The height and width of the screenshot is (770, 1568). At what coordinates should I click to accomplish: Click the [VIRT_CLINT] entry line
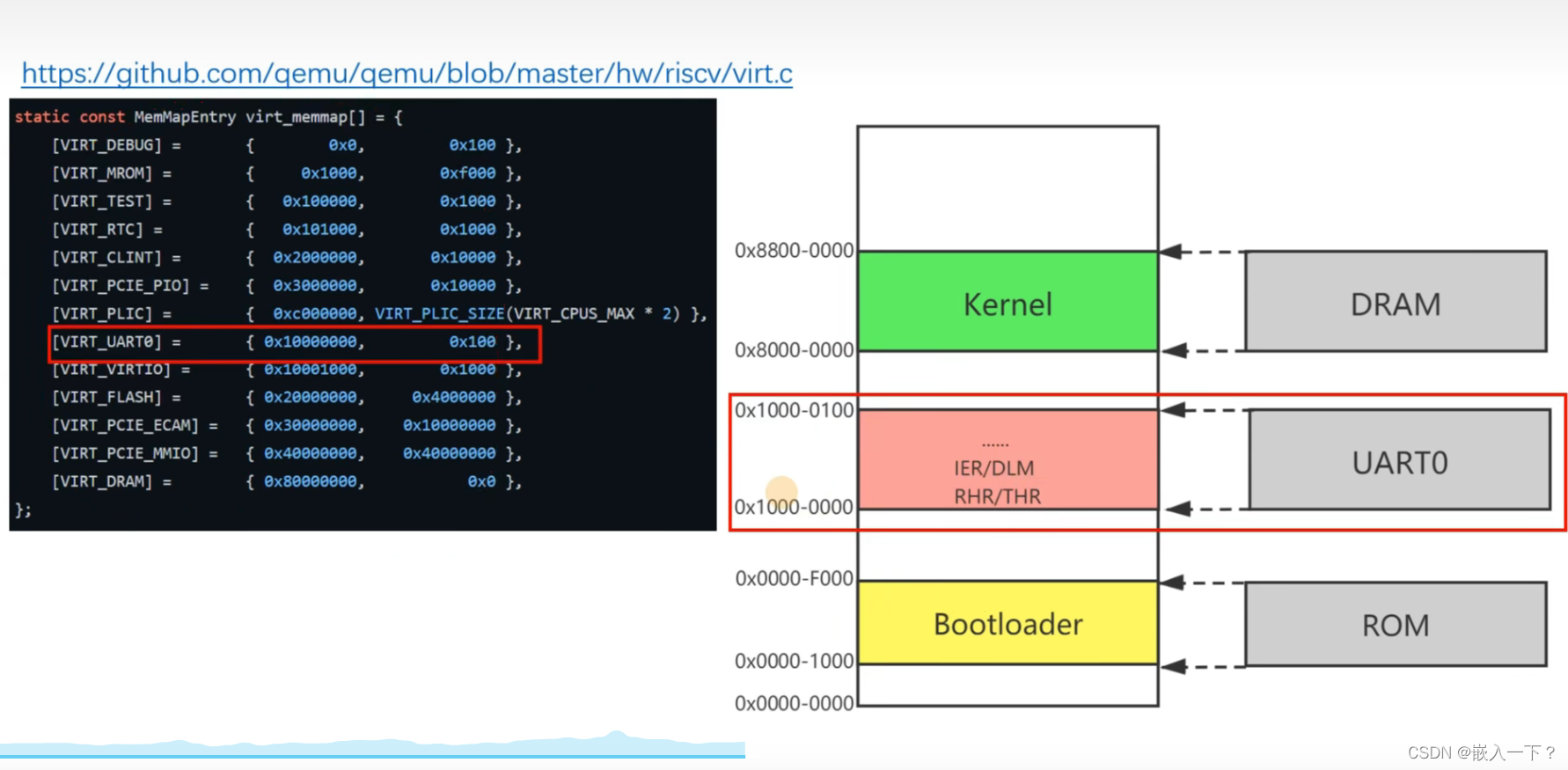pos(286,258)
